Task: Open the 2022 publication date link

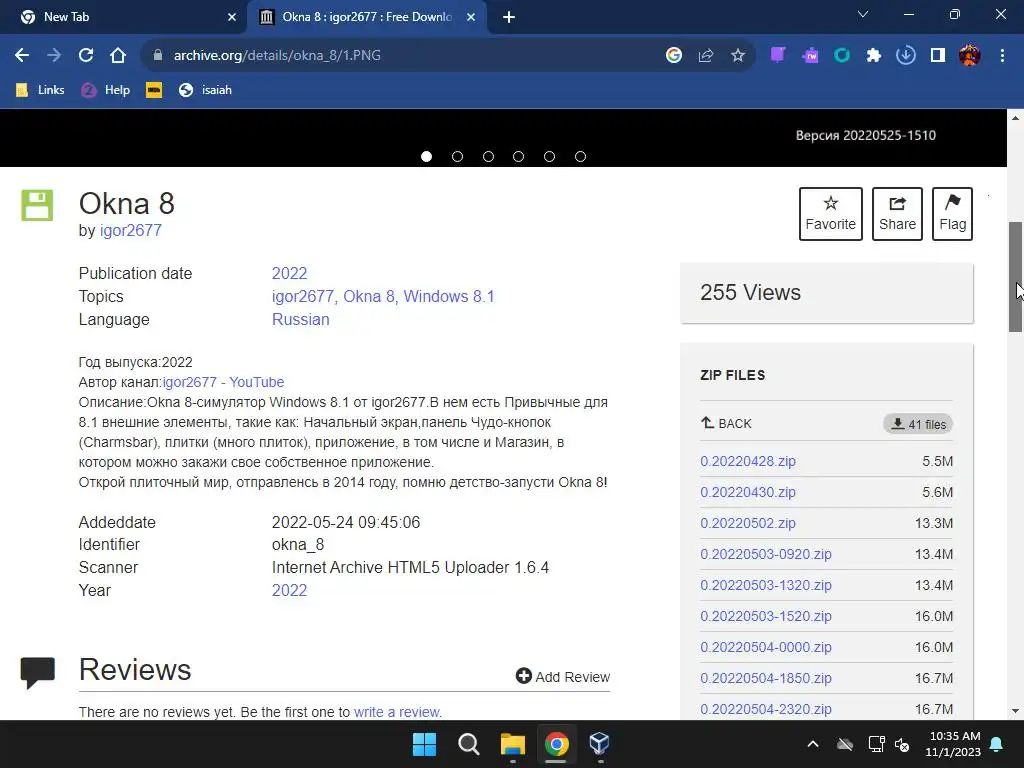Action: 289,273
